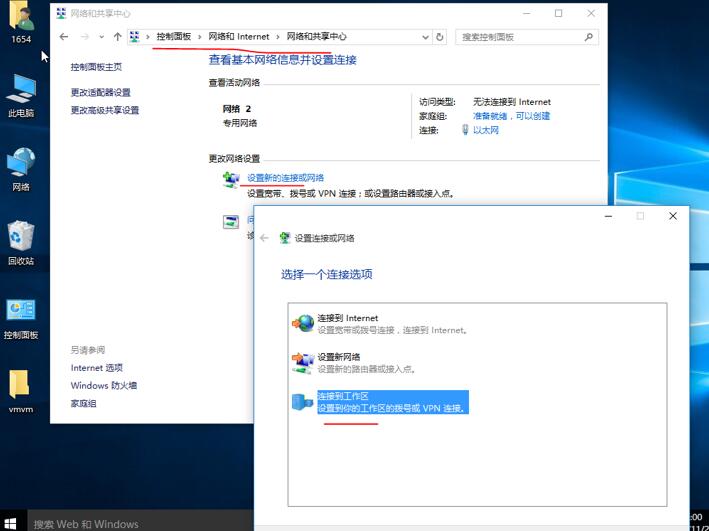Expand the address bar history dropdown

tap(423, 37)
